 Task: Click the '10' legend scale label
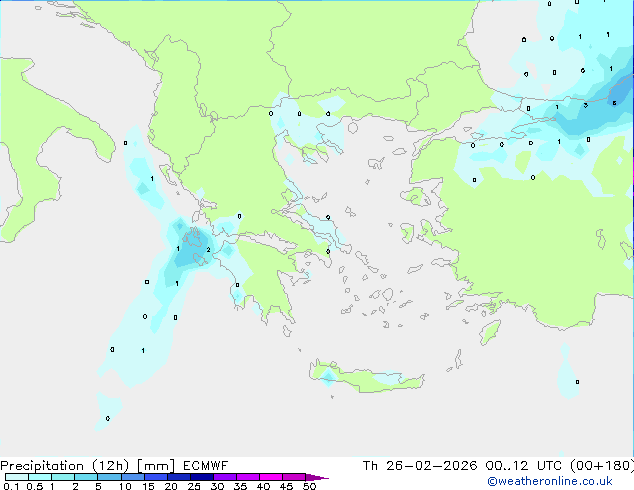125,486
